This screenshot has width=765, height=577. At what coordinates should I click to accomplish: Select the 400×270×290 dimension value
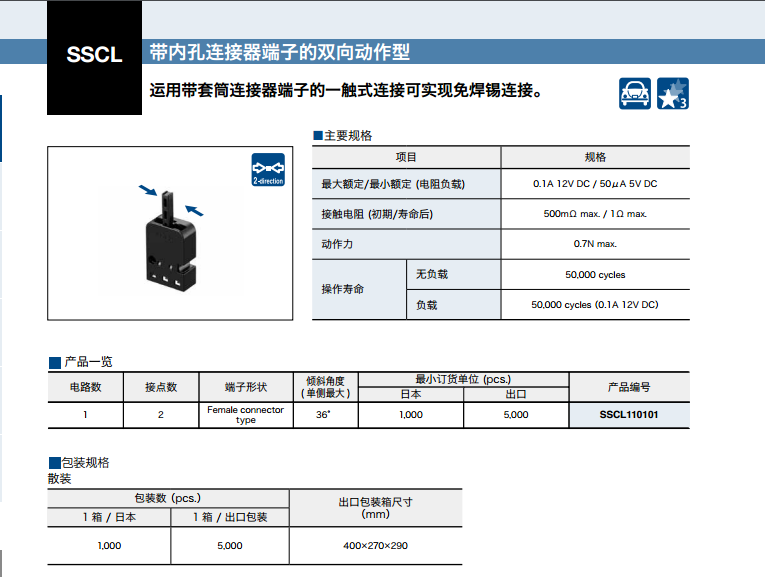click(x=375, y=545)
